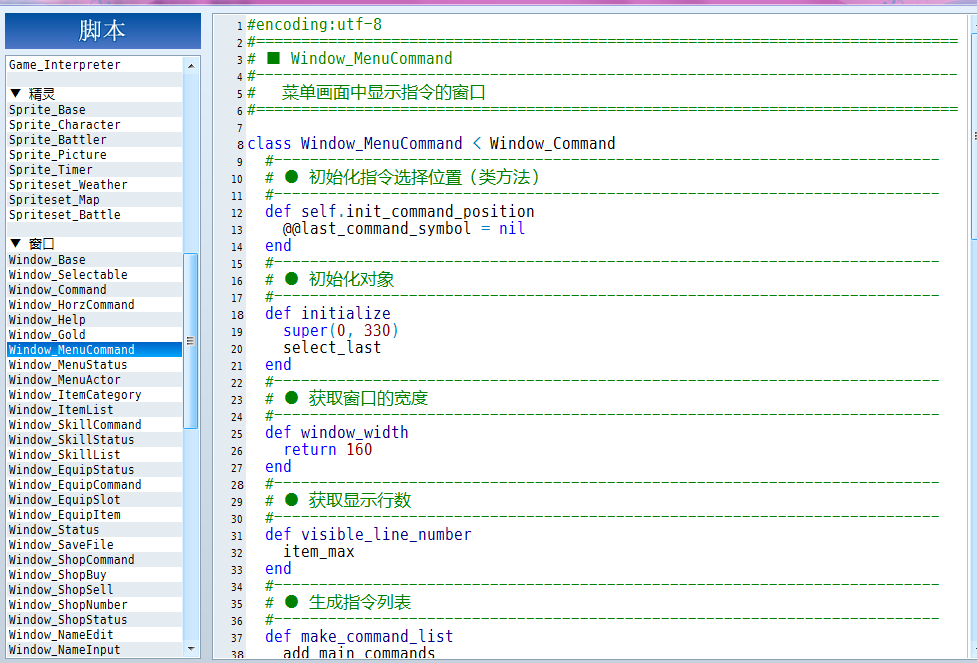The width and height of the screenshot is (977, 663).
Task: Select the Window_MenuActor script entry
Action: pos(95,379)
